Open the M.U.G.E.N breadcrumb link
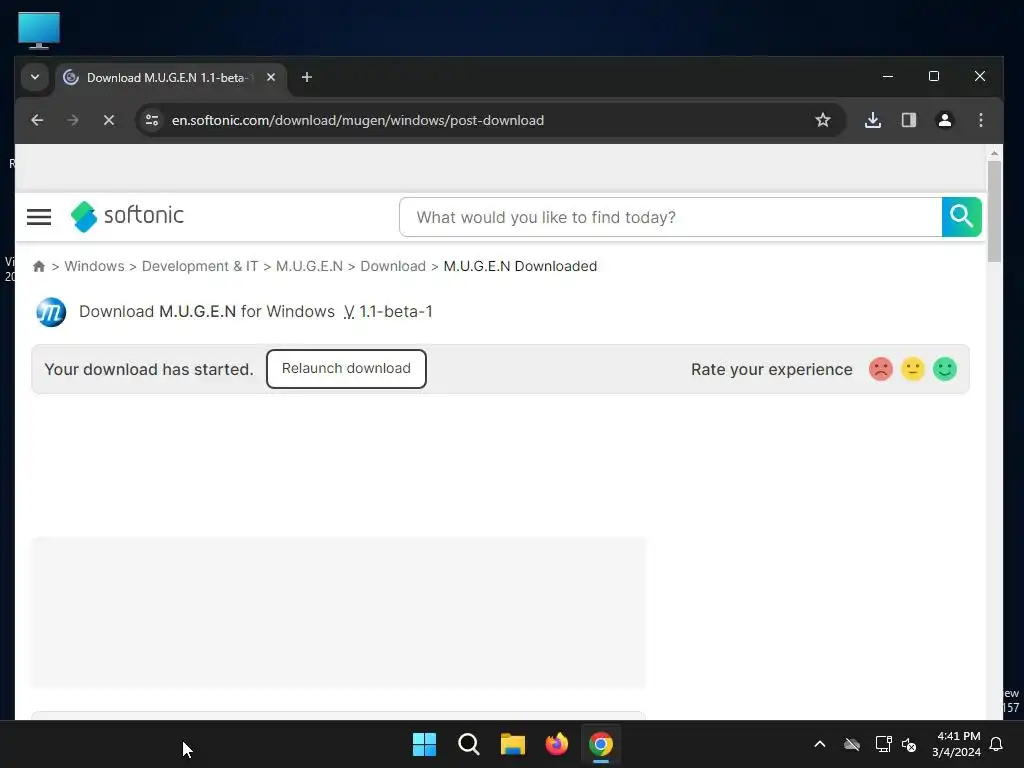The height and width of the screenshot is (768, 1024). click(309, 266)
